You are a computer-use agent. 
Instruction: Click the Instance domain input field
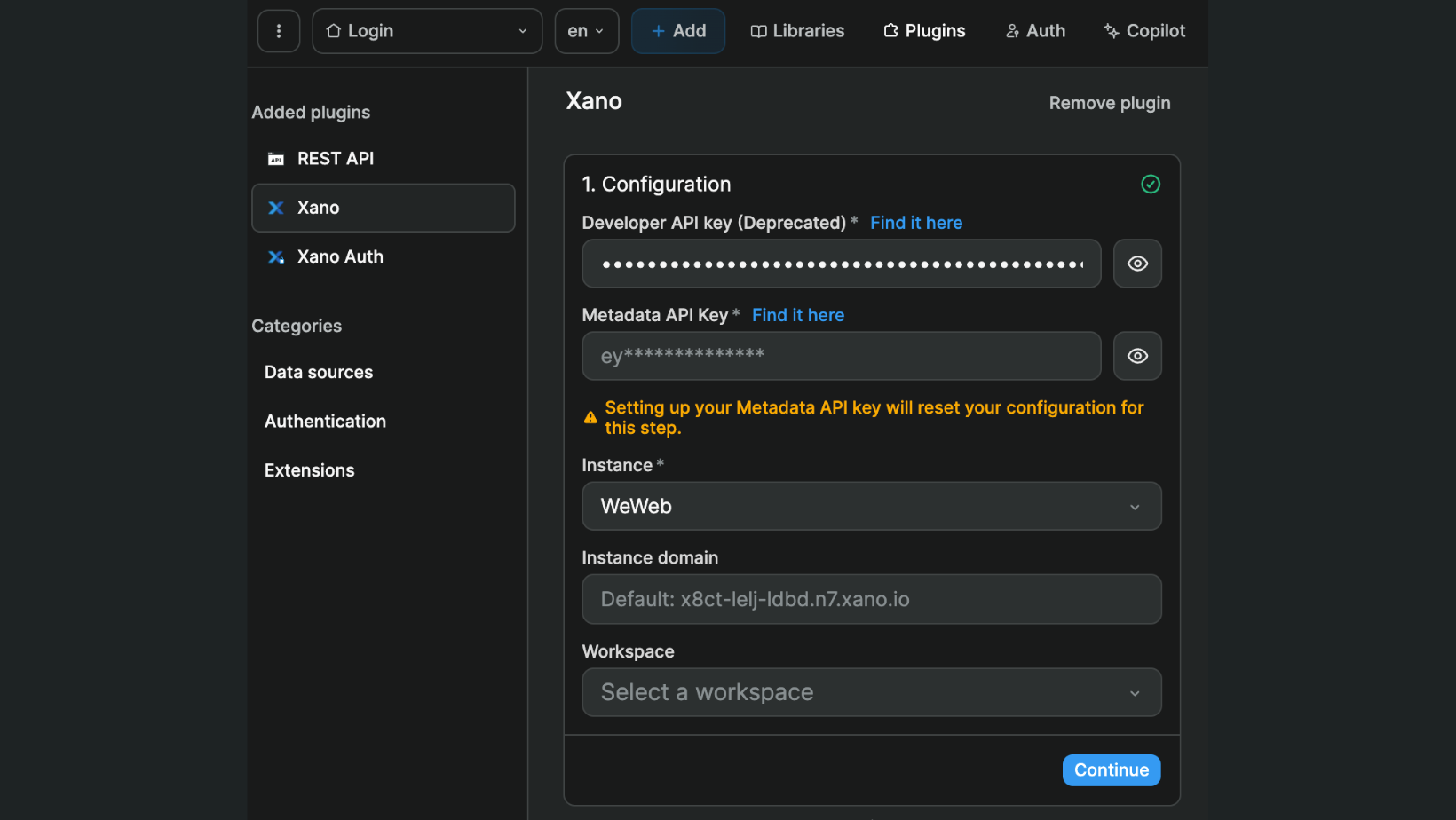pos(871,599)
